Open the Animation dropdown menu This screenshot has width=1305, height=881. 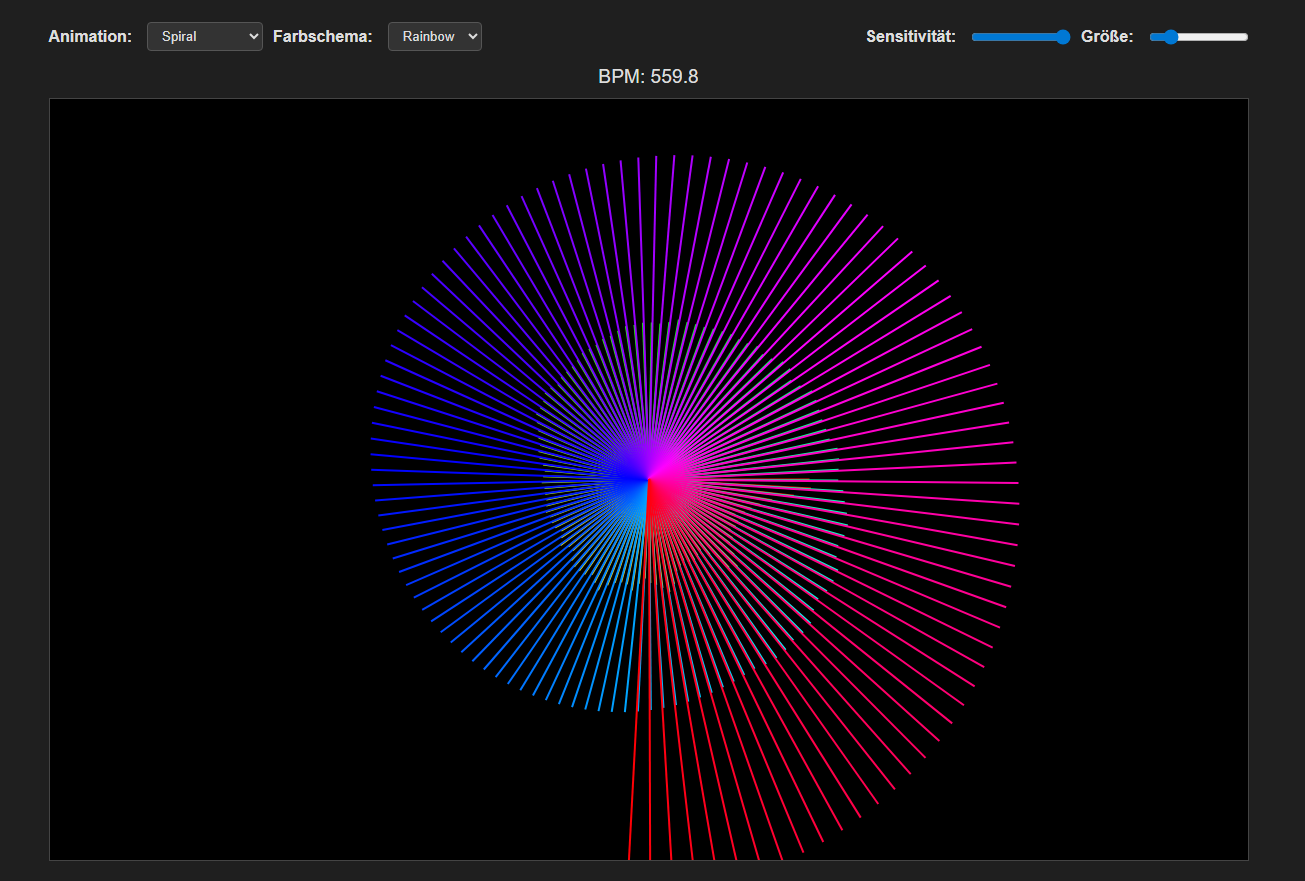[x=204, y=36]
